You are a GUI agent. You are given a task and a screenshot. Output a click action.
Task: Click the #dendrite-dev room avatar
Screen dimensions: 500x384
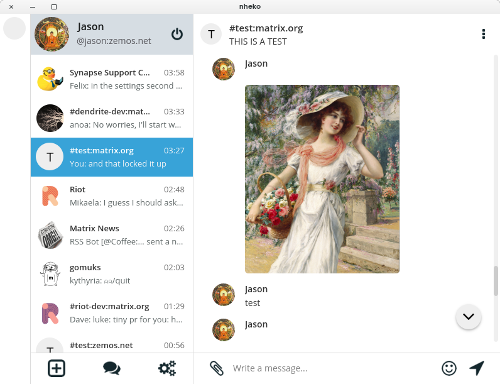point(50,118)
